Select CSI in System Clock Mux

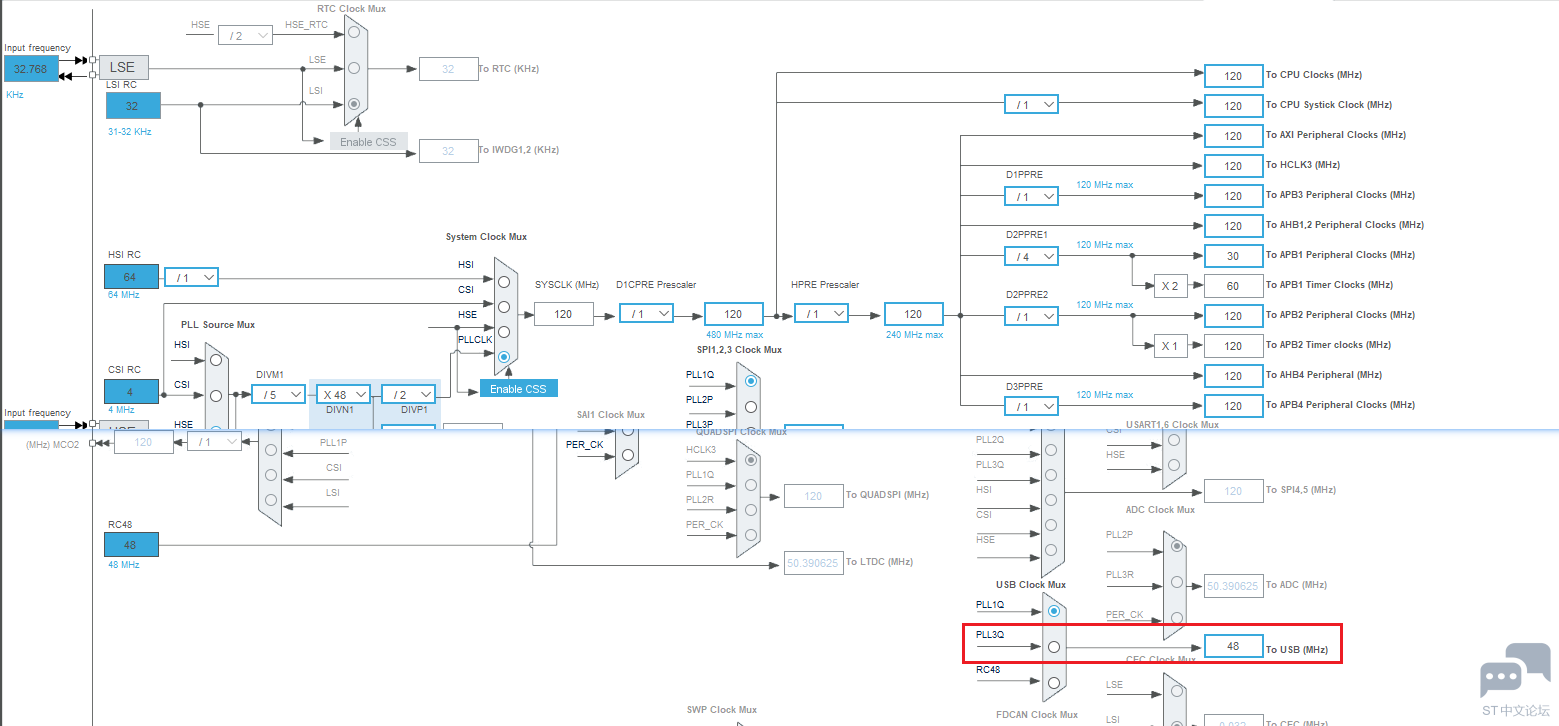pos(503,307)
